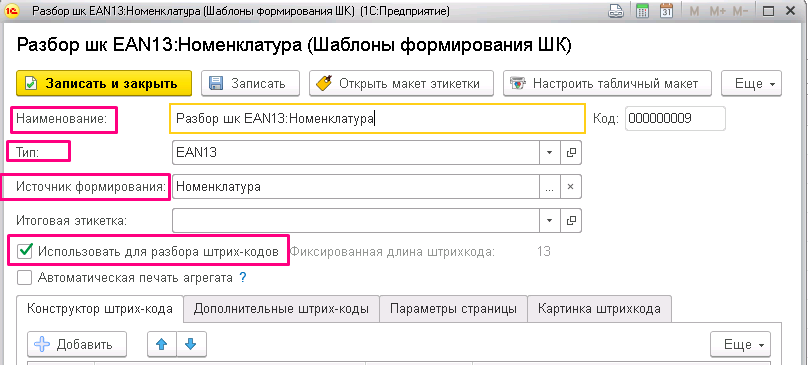
Task: Click the Добавить button
Action: (77, 344)
